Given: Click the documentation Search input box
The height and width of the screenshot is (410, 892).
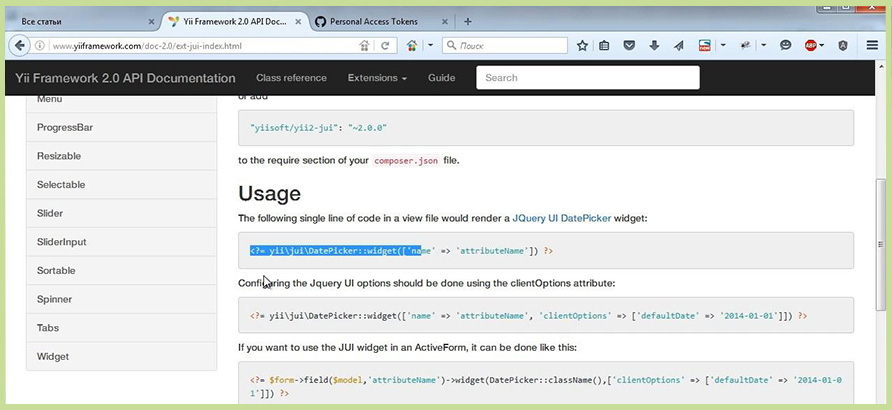Looking at the screenshot, I should coord(588,78).
